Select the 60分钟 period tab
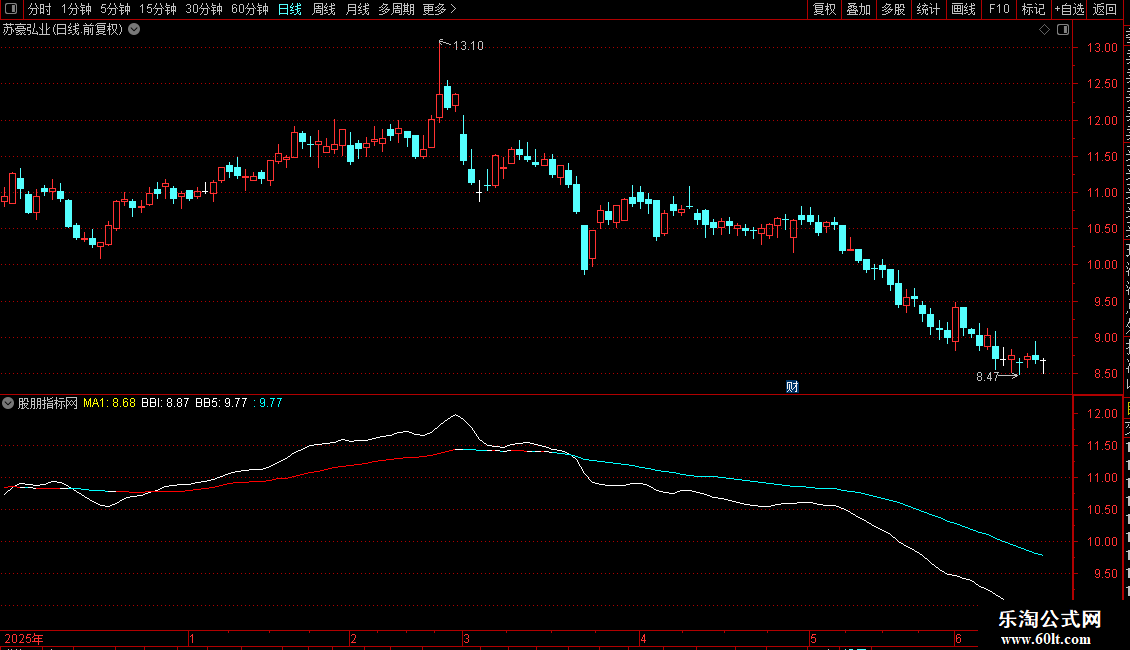Screen dimensions: 1130x650 250,9
